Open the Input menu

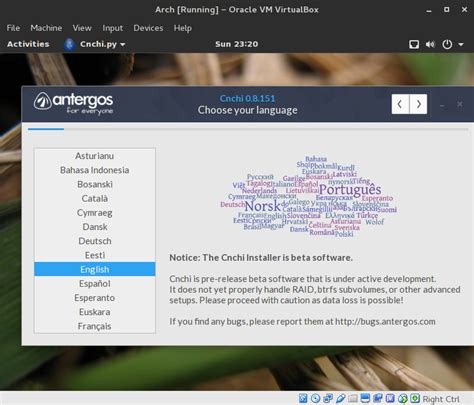pos(112,28)
